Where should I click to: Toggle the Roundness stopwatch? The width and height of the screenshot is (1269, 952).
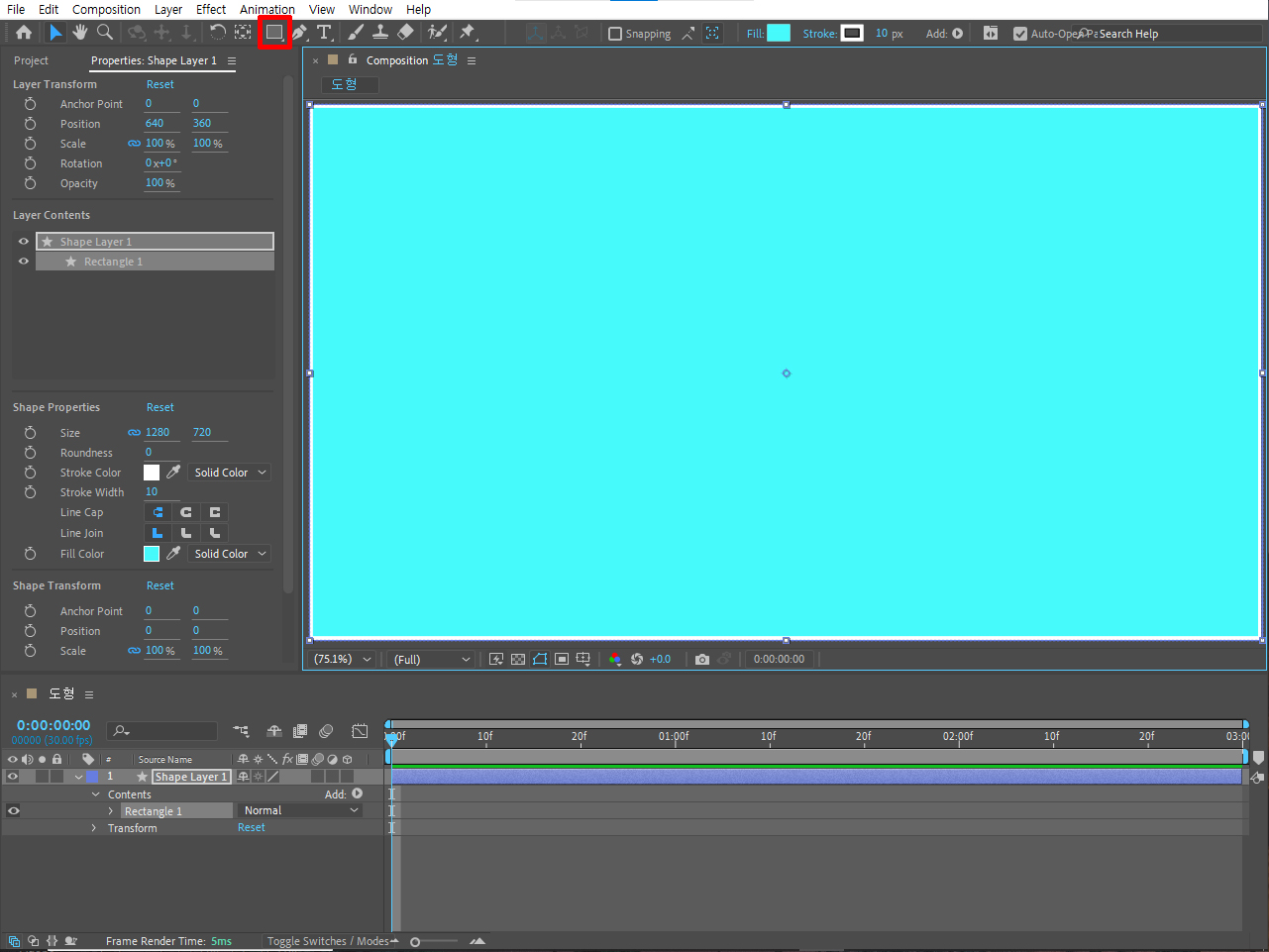click(30, 453)
